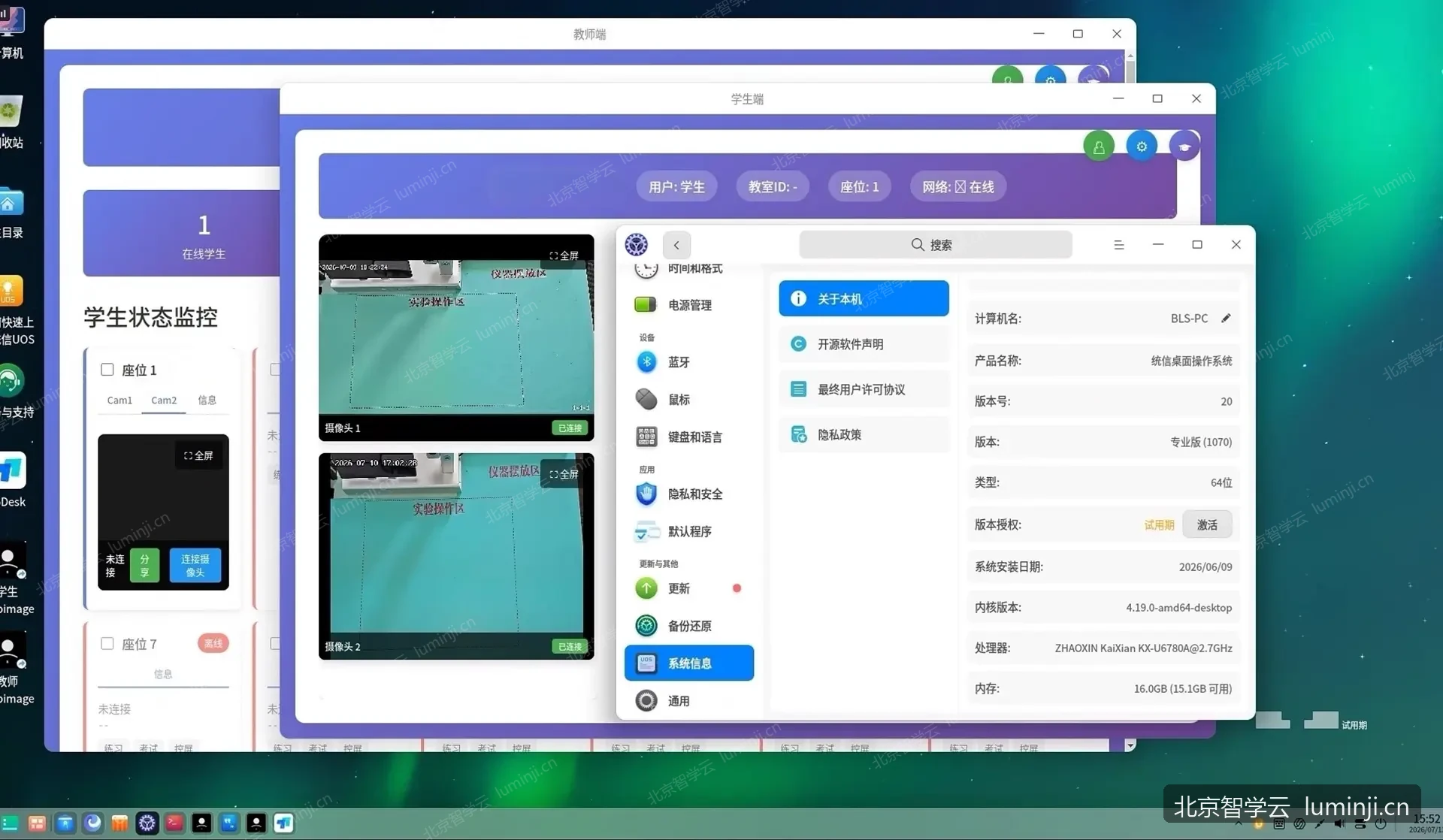Viewport: 1443px width, 840px height.
Task: Click the green Share (分享) button
Action: [x=144, y=566]
